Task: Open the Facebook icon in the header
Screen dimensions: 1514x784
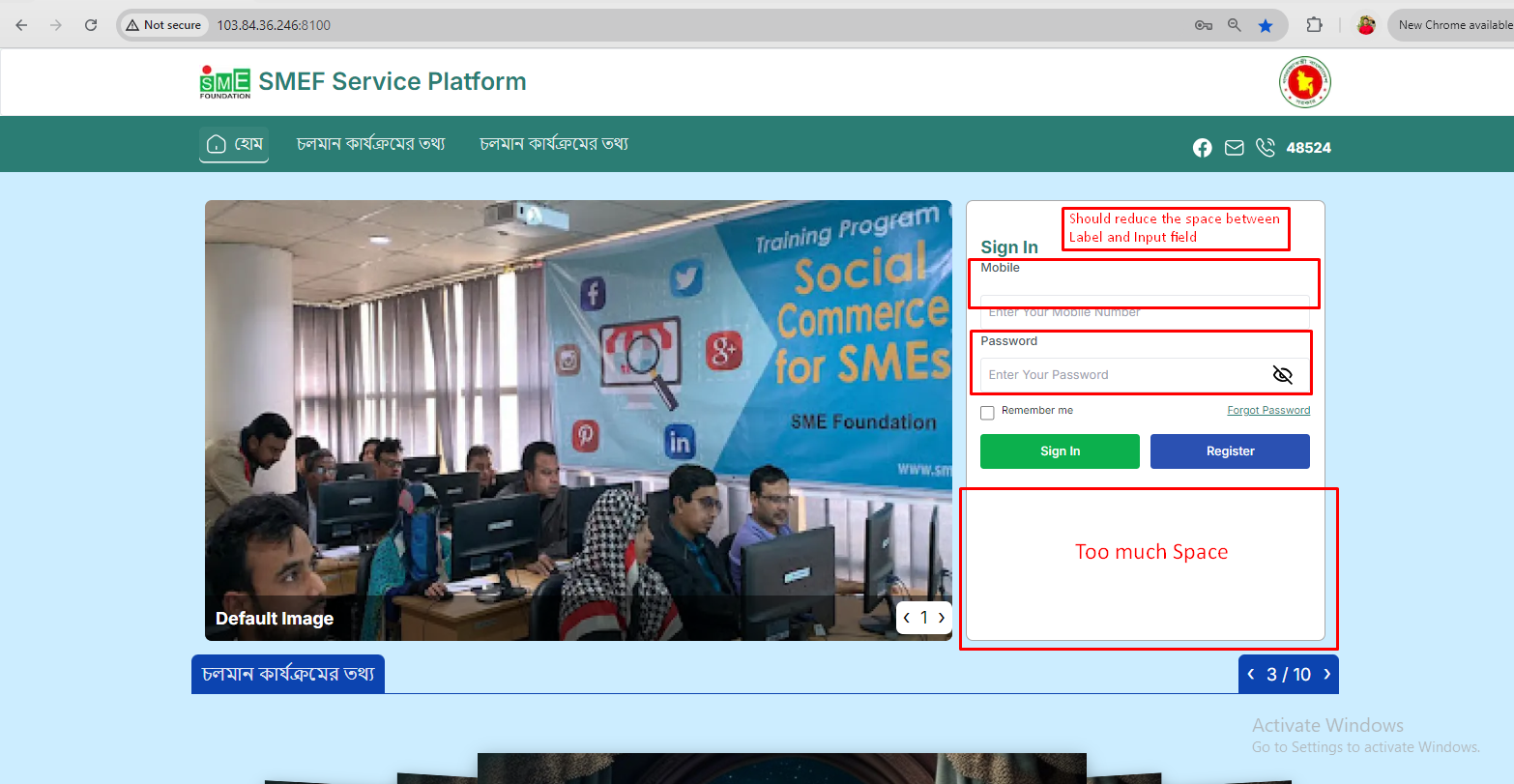Action: click(x=1203, y=148)
